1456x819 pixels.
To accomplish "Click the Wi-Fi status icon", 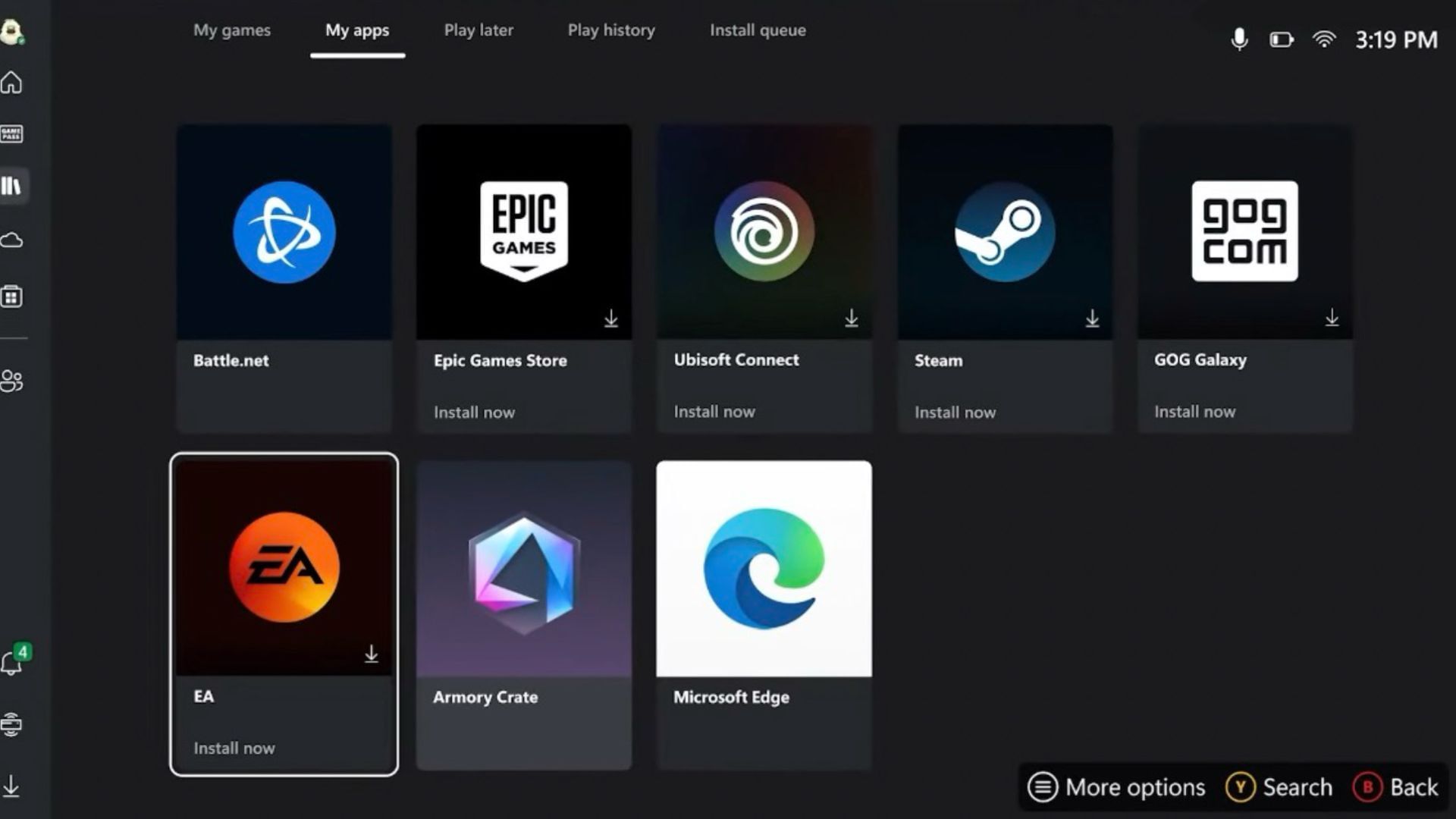I will [1324, 39].
